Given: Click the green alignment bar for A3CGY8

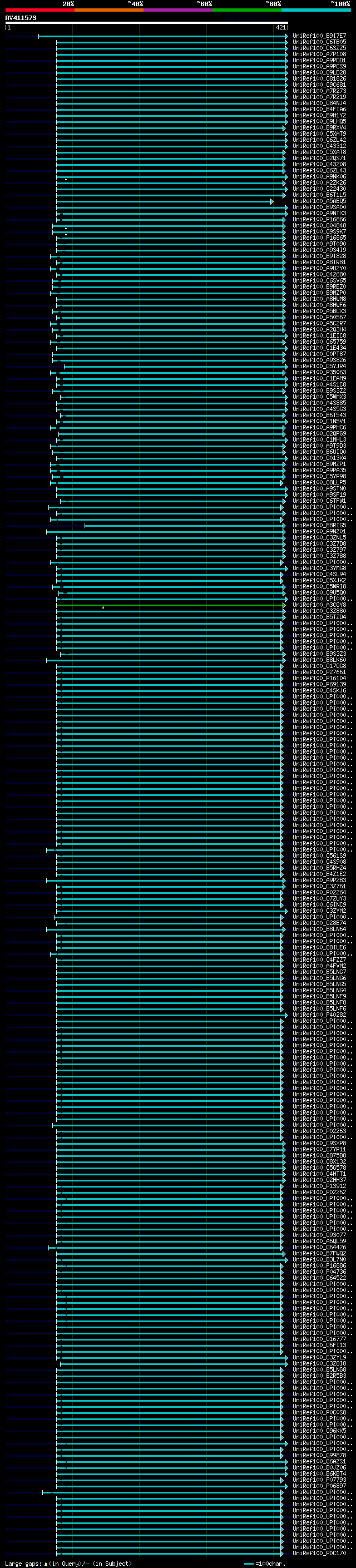Looking at the screenshot, I should click(170, 606).
